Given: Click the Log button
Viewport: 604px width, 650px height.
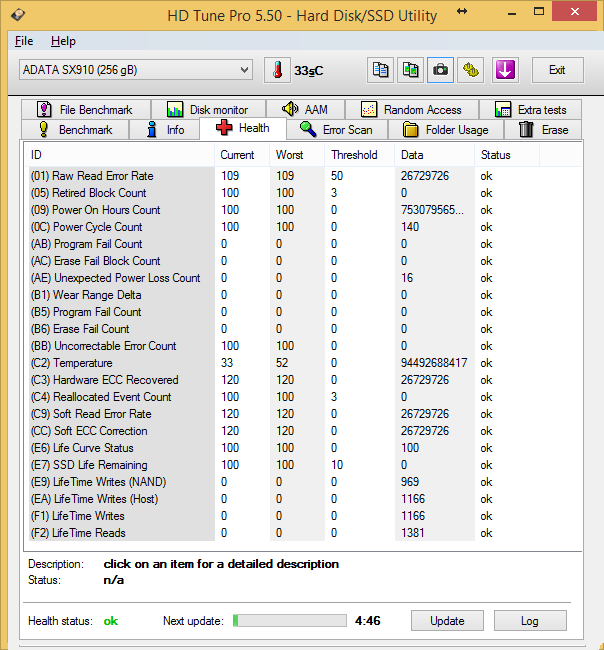Looking at the screenshot, I should [530, 621].
